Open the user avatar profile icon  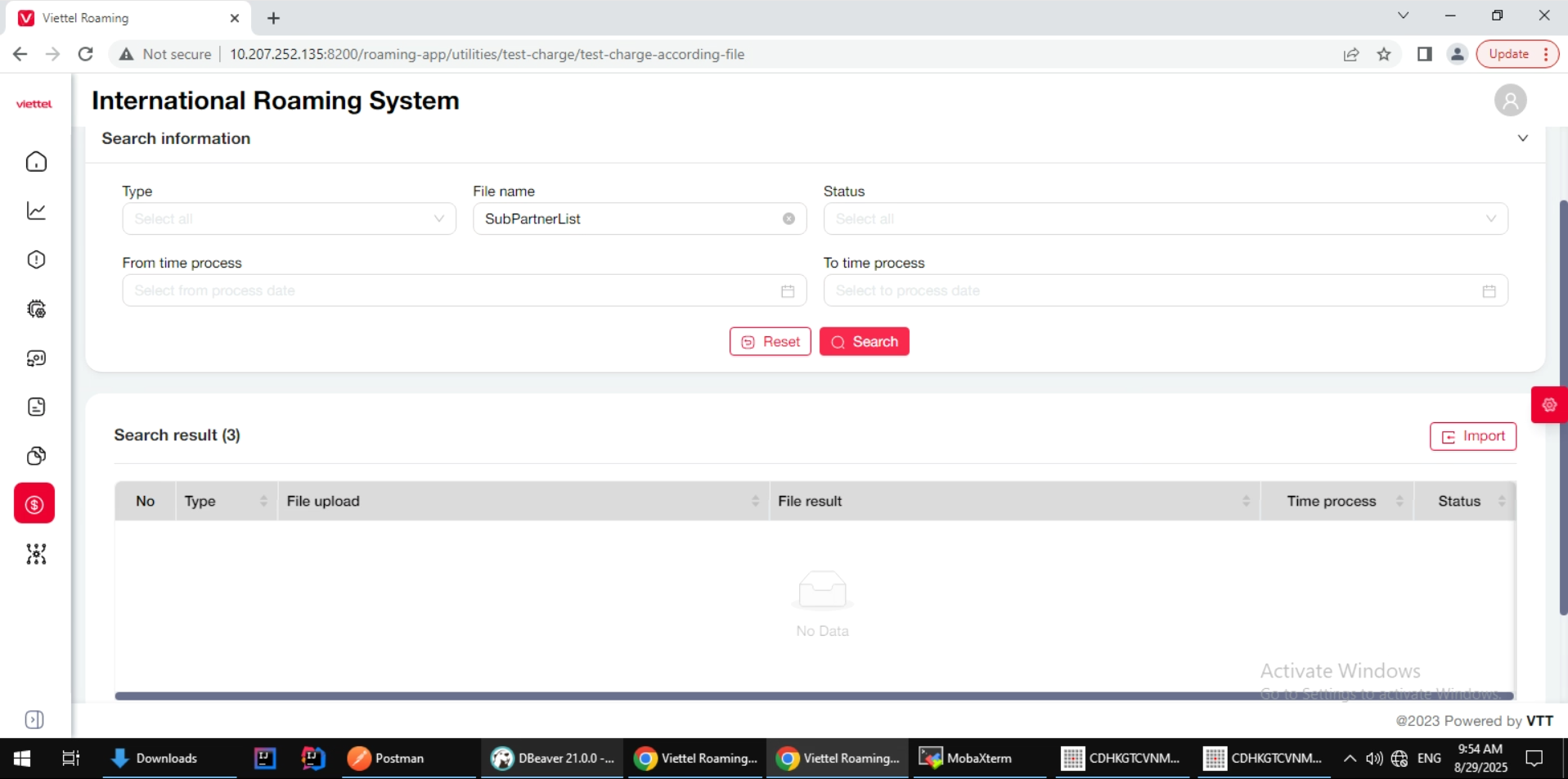1510,101
